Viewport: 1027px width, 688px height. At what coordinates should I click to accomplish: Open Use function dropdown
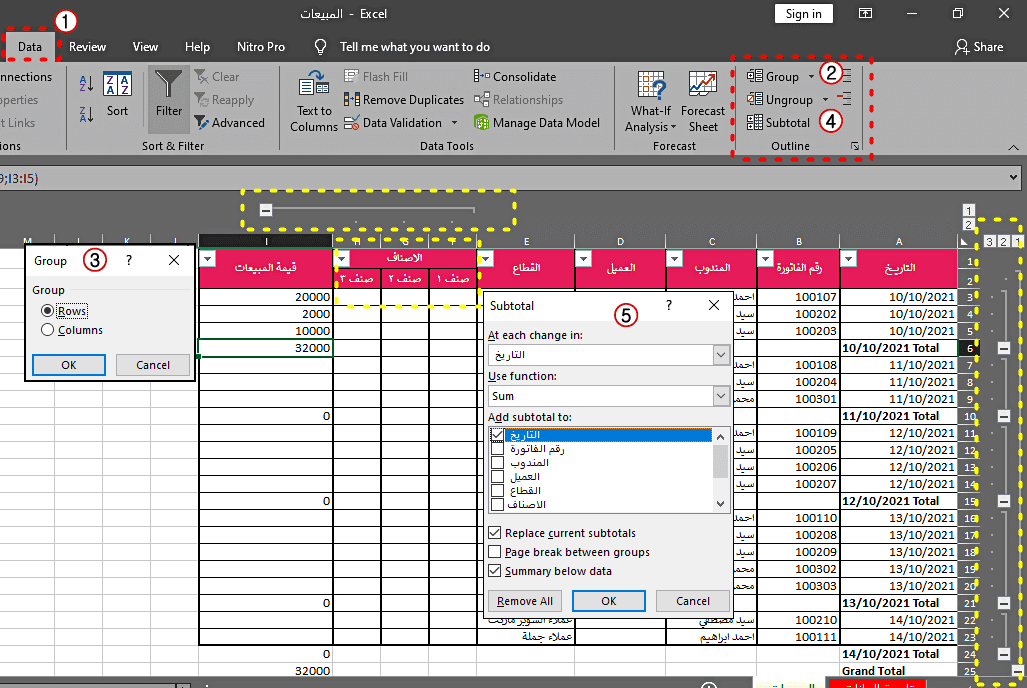pyautogui.click(x=720, y=396)
